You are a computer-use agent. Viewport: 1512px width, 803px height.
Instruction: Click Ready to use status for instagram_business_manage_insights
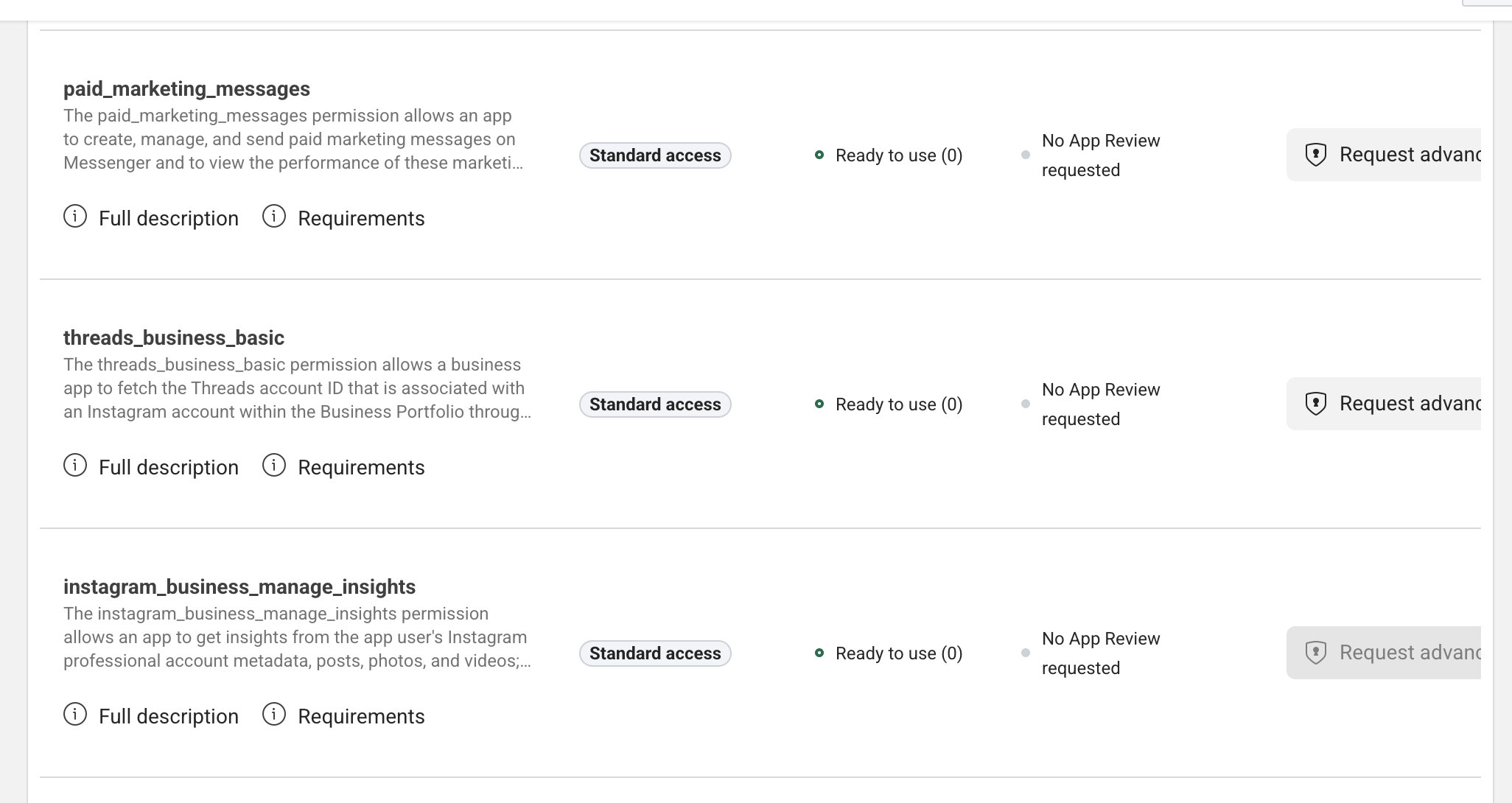click(898, 653)
